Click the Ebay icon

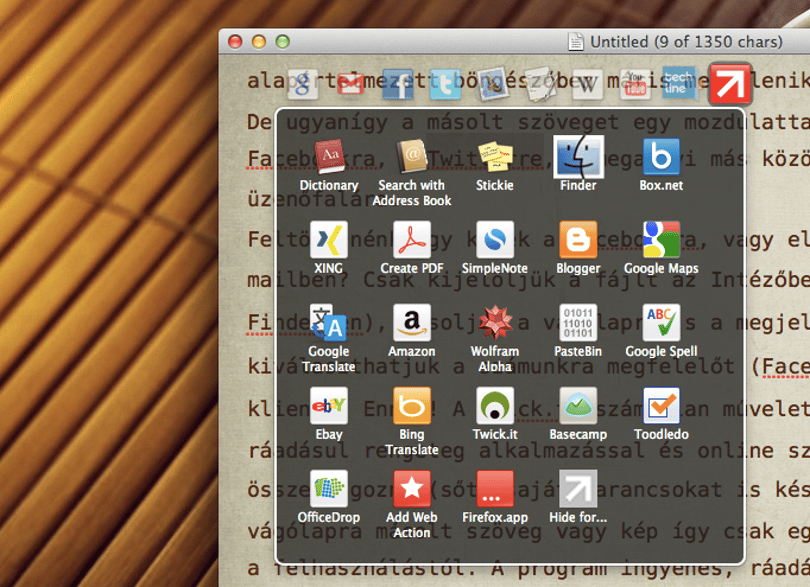[x=329, y=406]
